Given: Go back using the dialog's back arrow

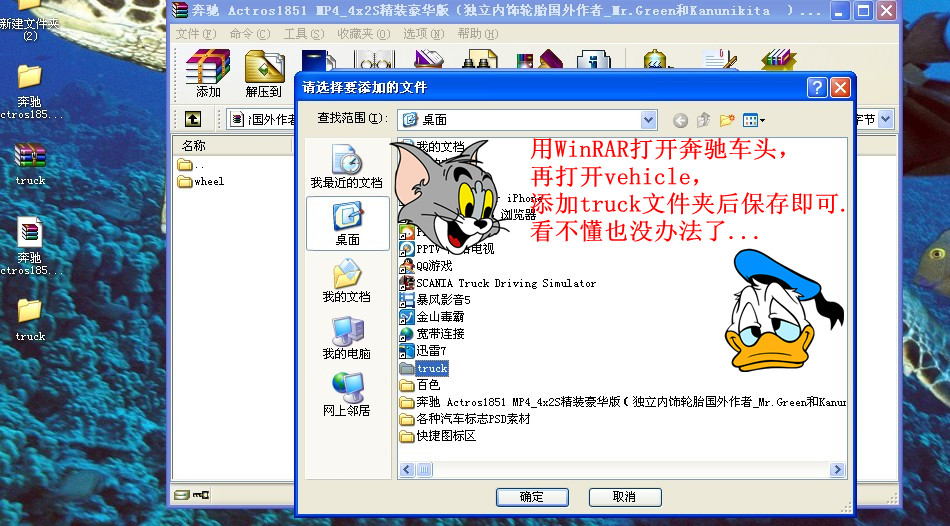Looking at the screenshot, I should [680, 121].
